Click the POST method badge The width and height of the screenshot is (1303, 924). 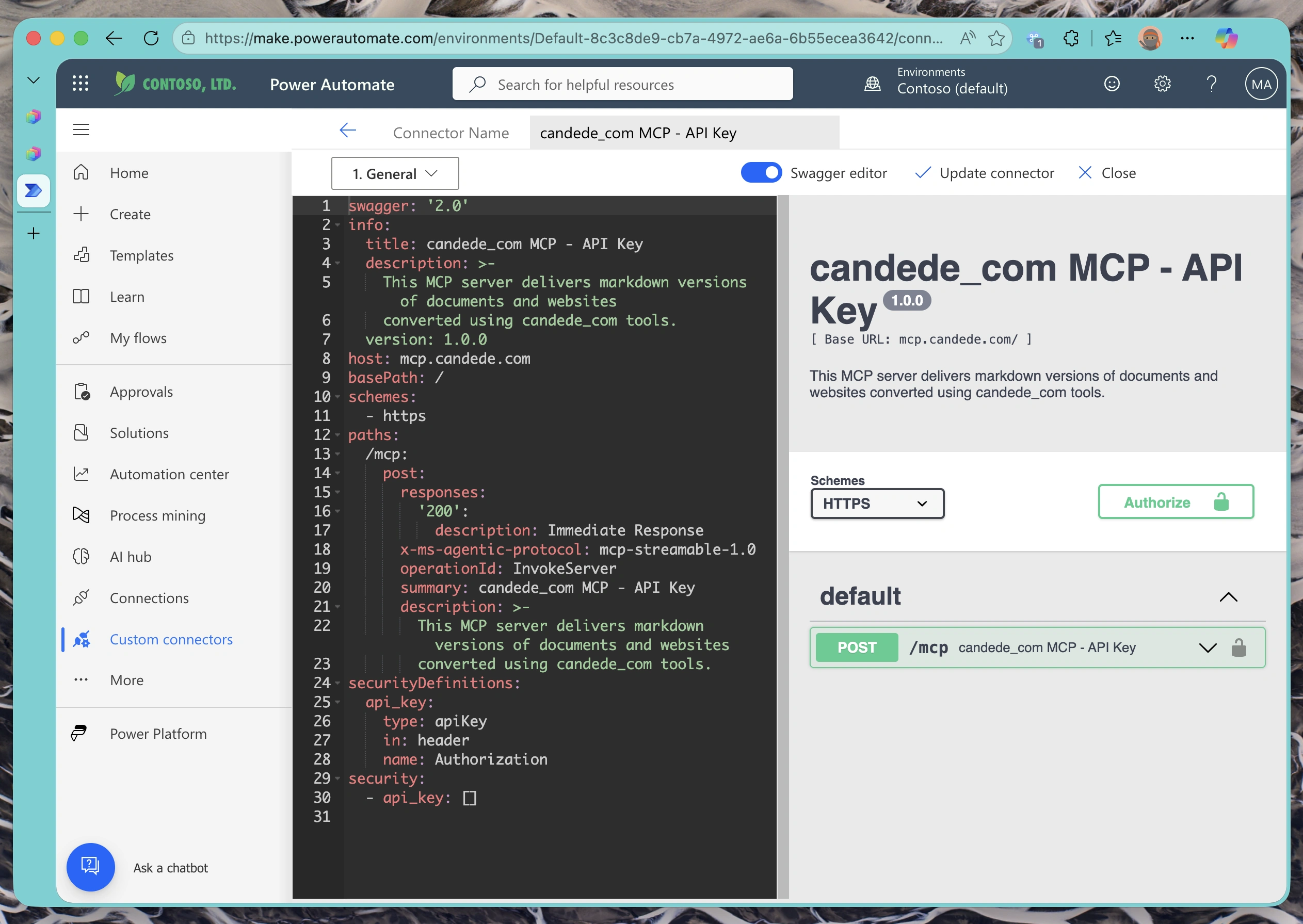(856, 647)
